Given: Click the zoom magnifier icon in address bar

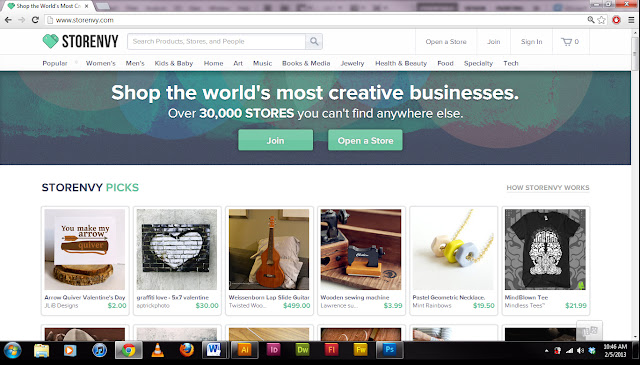Looking at the screenshot, I should pos(591,20).
